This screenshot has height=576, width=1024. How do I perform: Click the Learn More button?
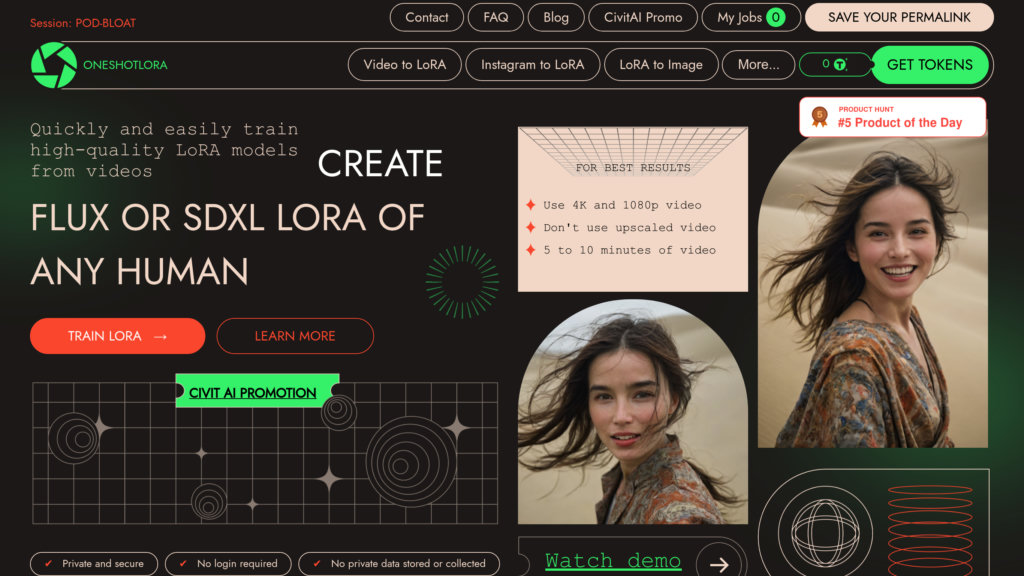tap(295, 336)
